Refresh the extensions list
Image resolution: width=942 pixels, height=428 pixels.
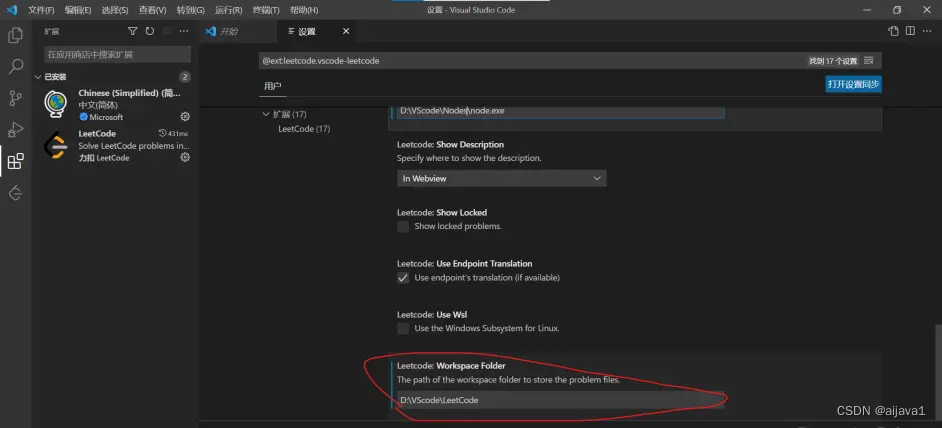pyautogui.click(x=150, y=31)
